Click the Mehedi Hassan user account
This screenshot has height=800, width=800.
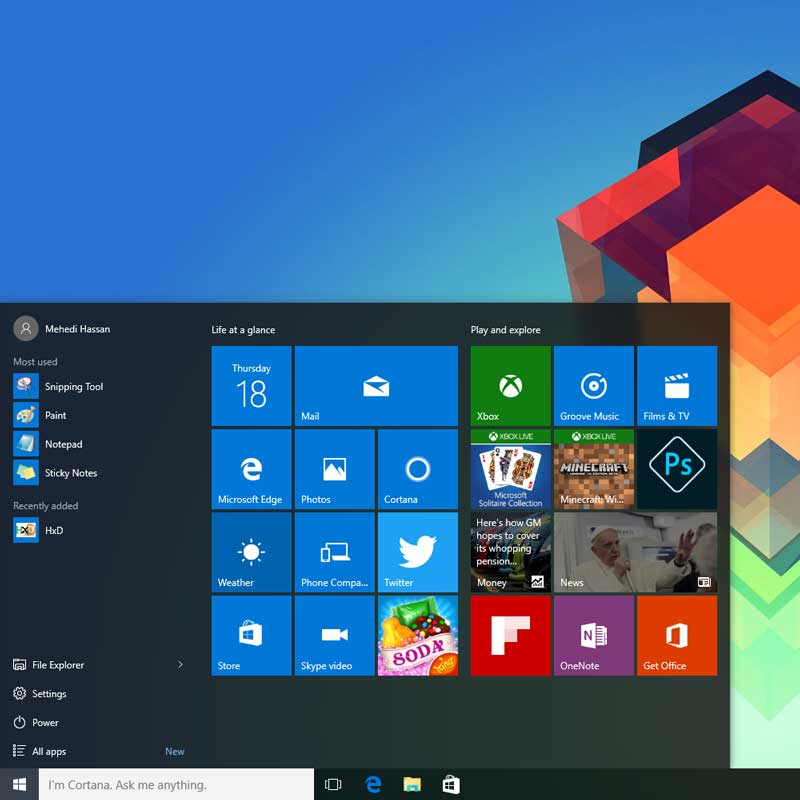pos(62,329)
